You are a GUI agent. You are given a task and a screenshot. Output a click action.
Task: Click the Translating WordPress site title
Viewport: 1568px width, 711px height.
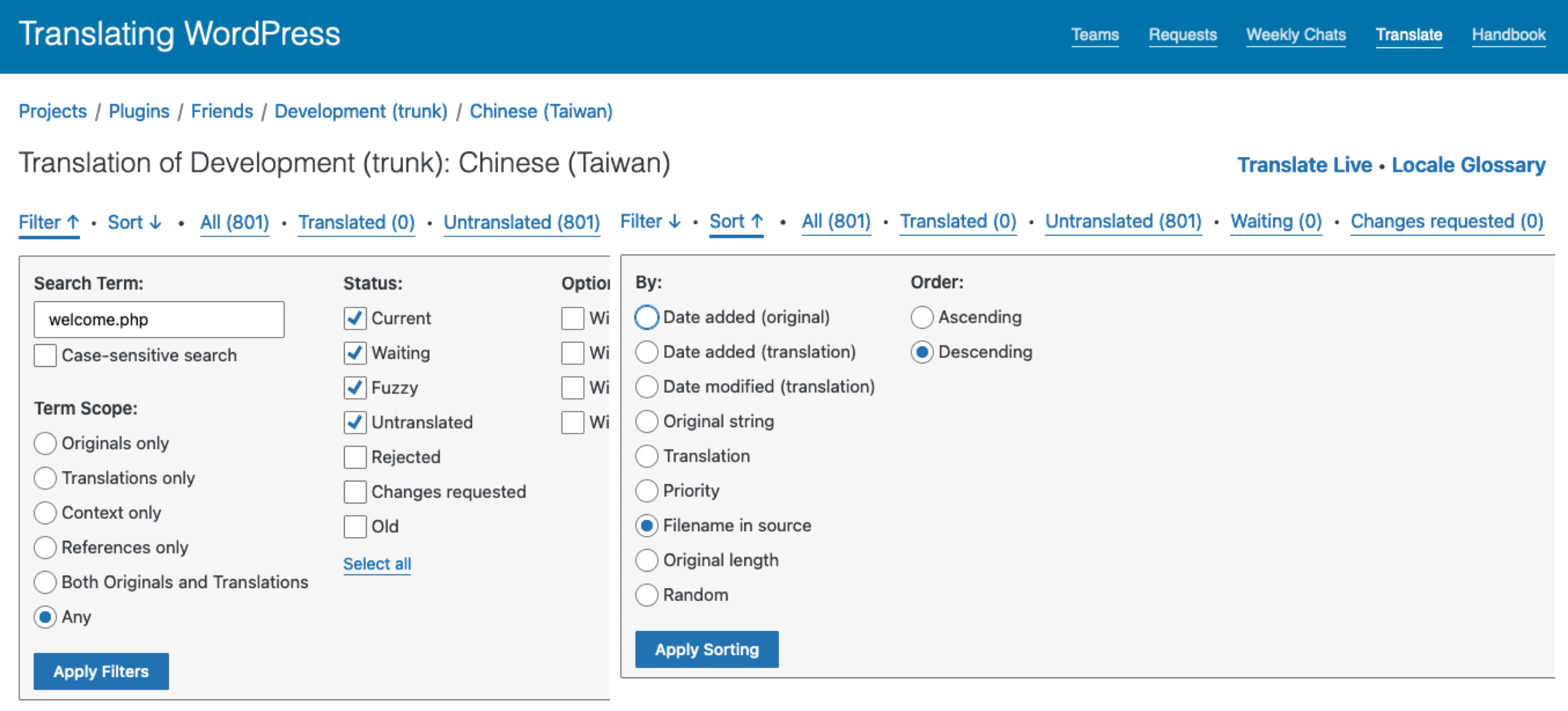179,33
